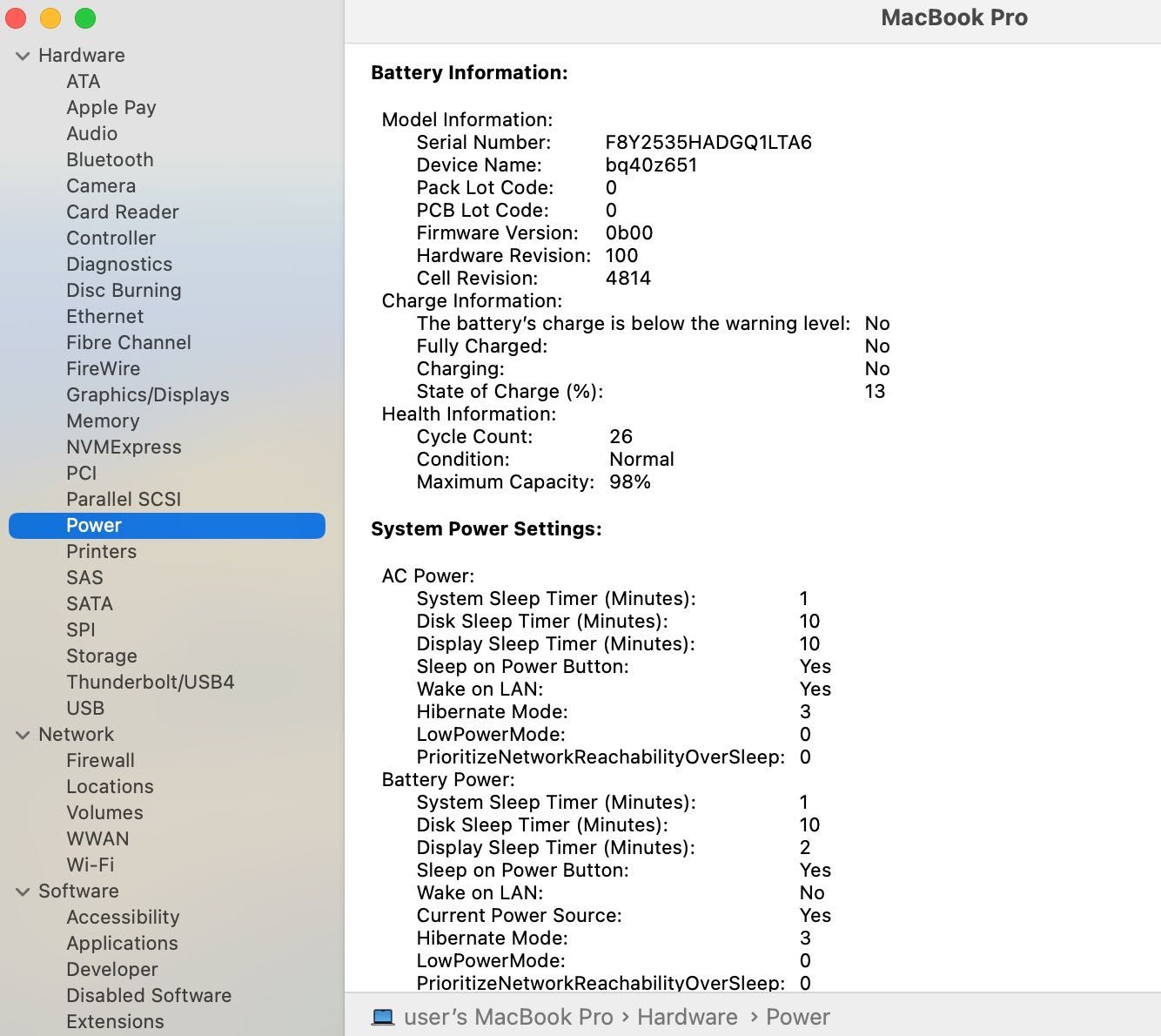Open Storage in the sidebar
The width and height of the screenshot is (1161, 1036).
coord(102,656)
